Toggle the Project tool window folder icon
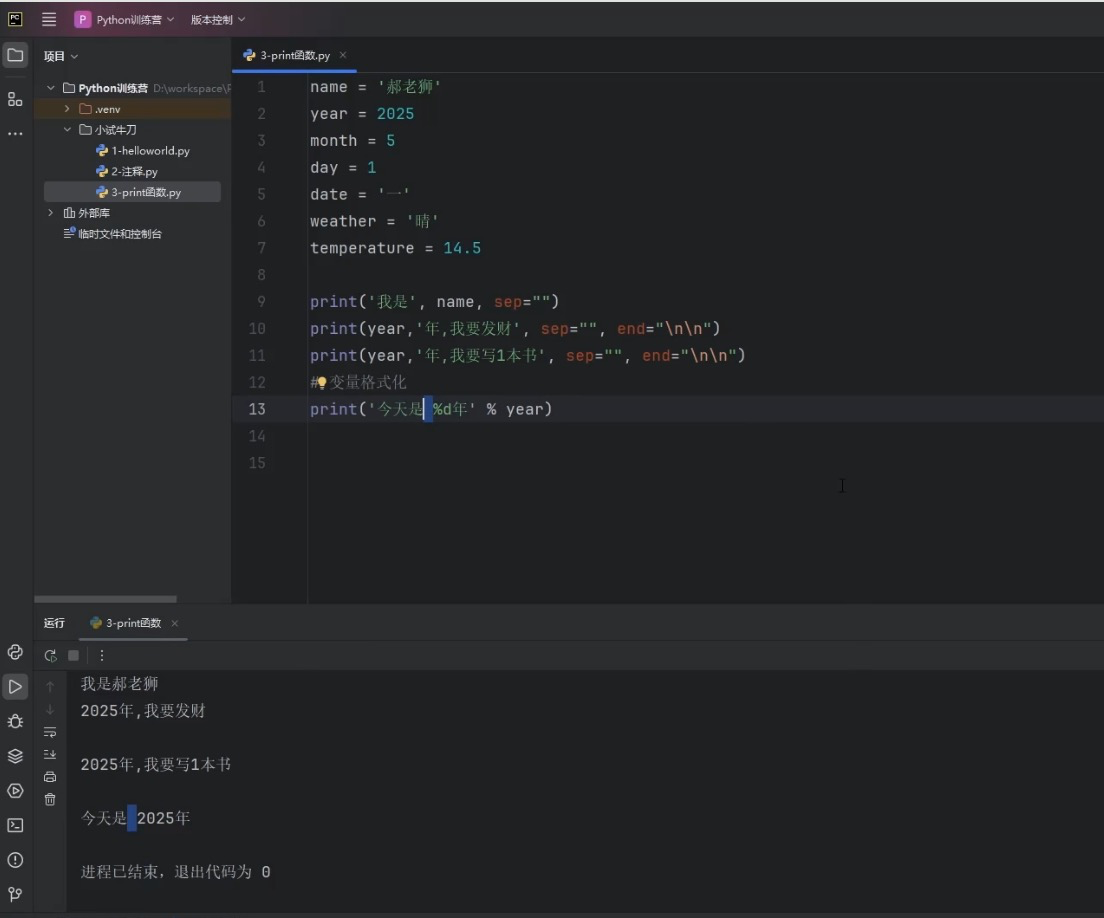The height and width of the screenshot is (918, 1104). tap(15, 56)
